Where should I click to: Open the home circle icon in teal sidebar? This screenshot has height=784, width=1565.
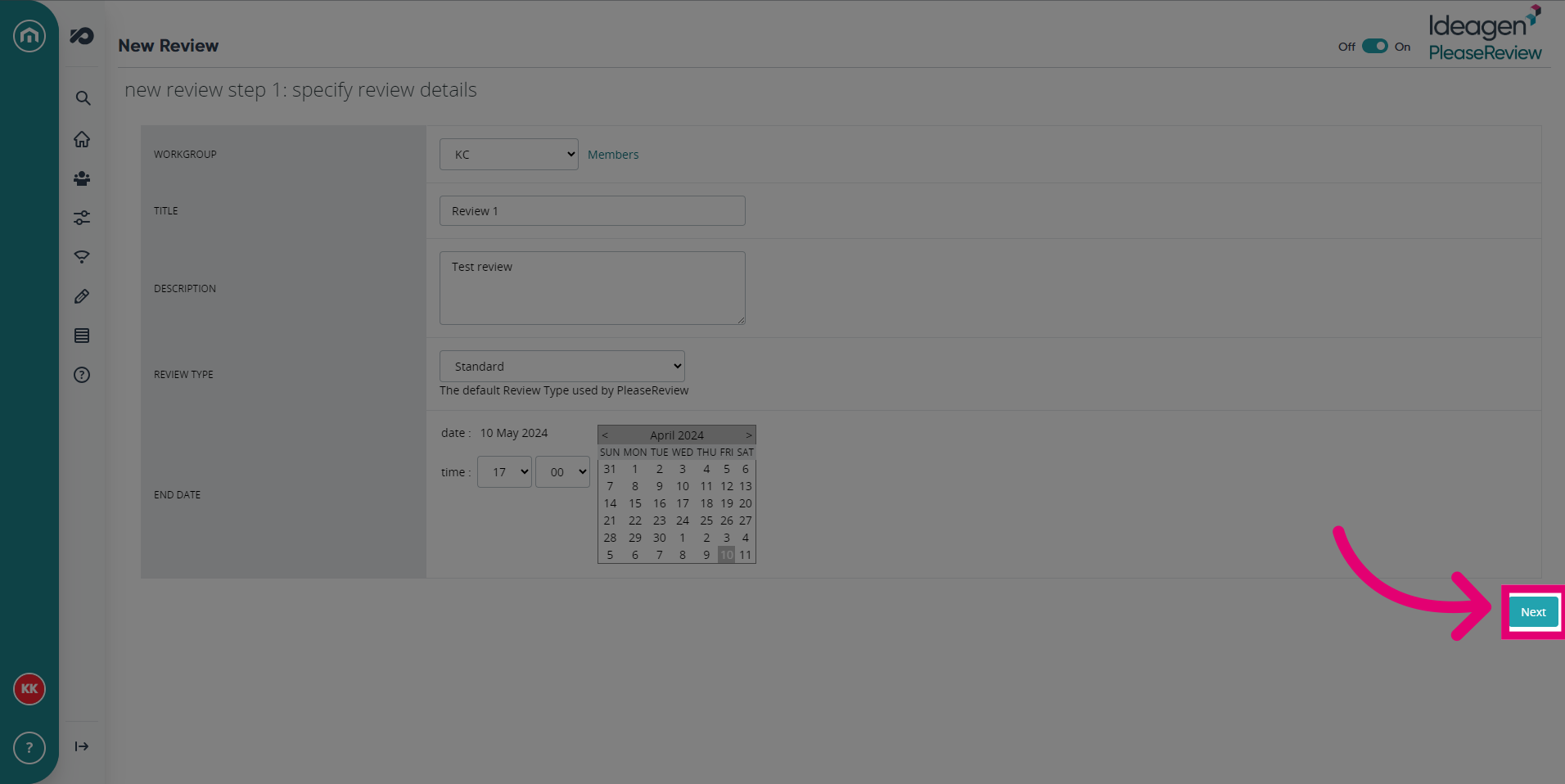coord(29,35)
